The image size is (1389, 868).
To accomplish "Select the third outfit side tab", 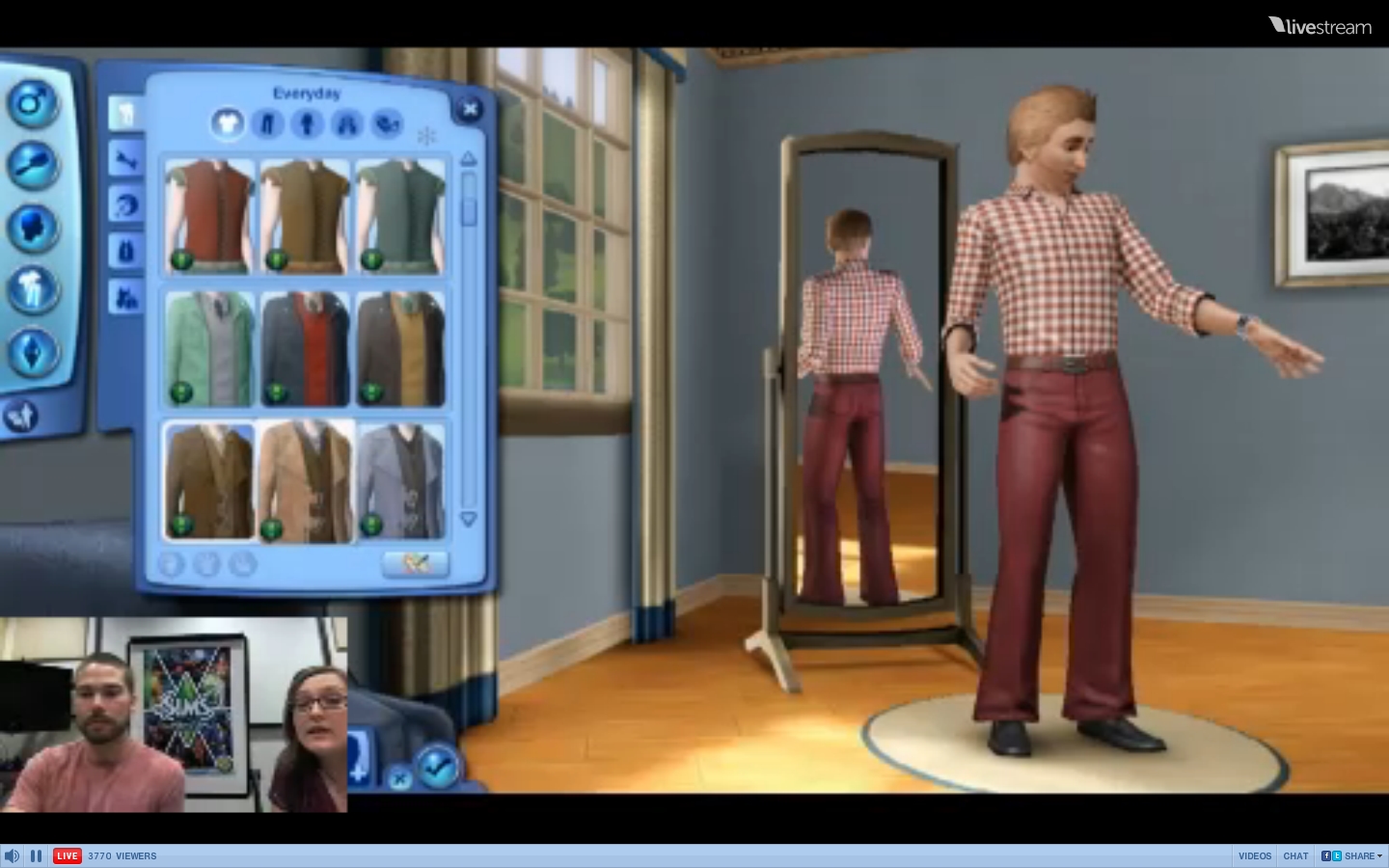I will point(125,205).
